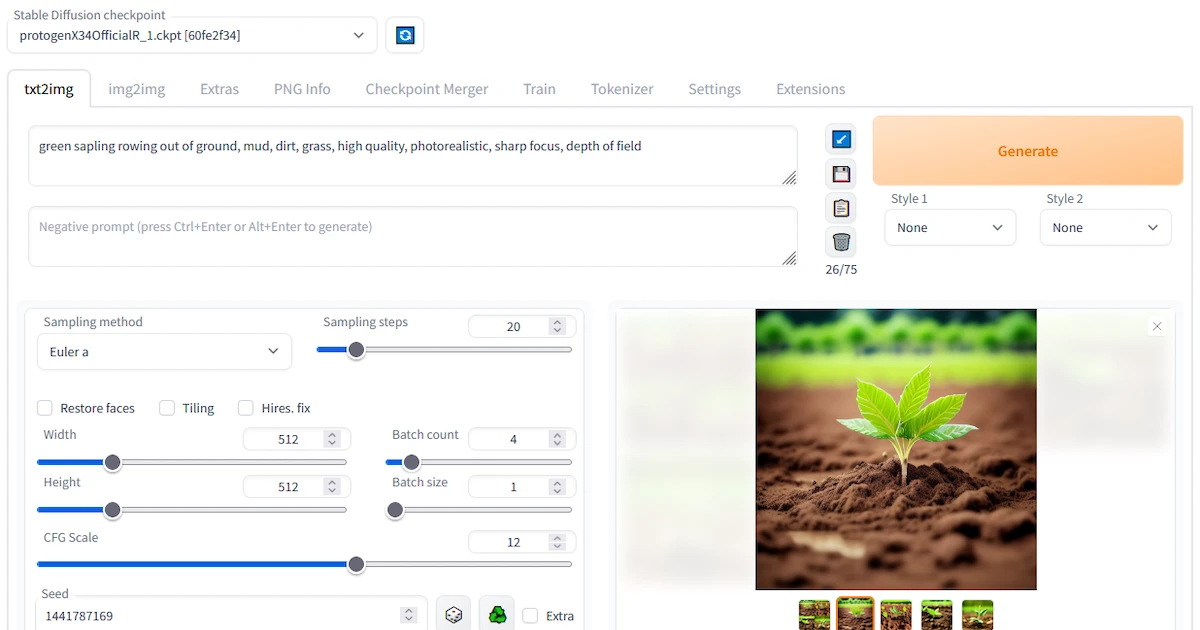Close the image preview with X
Screen dimensions: 1200x630
coord(1157,327)
